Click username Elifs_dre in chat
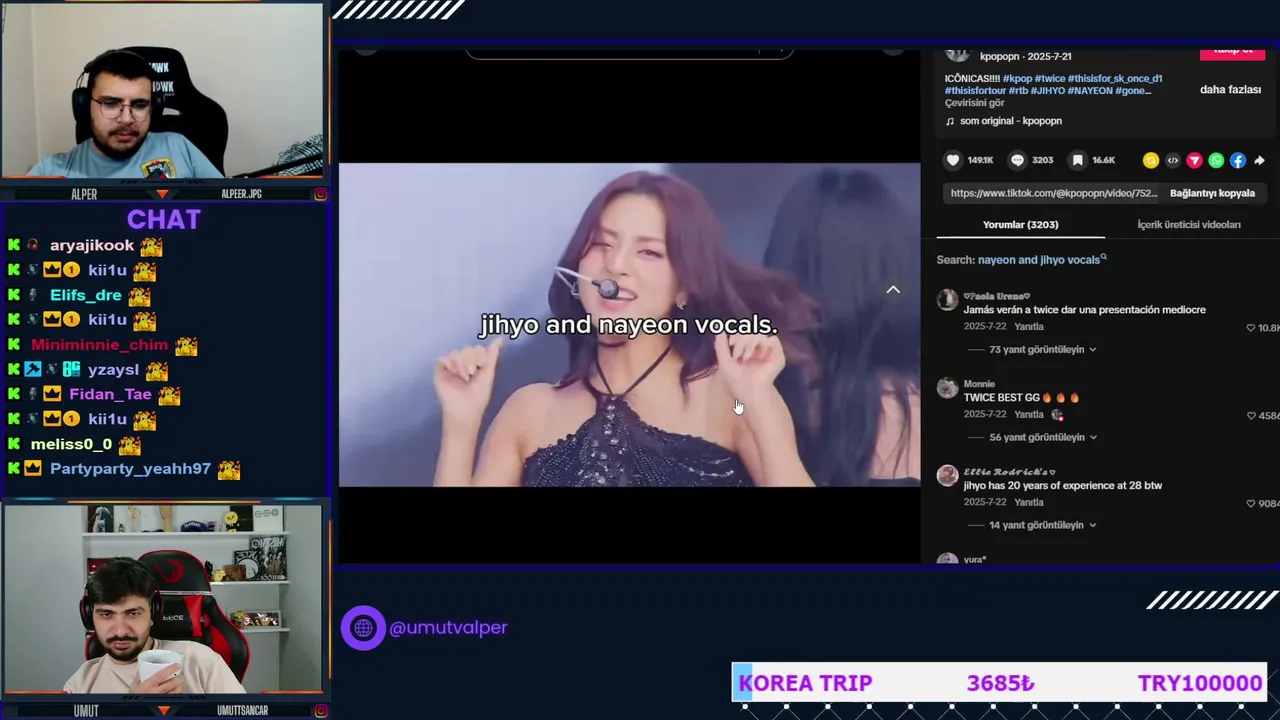Viewport: 1280px width, 720px height. 86,295
